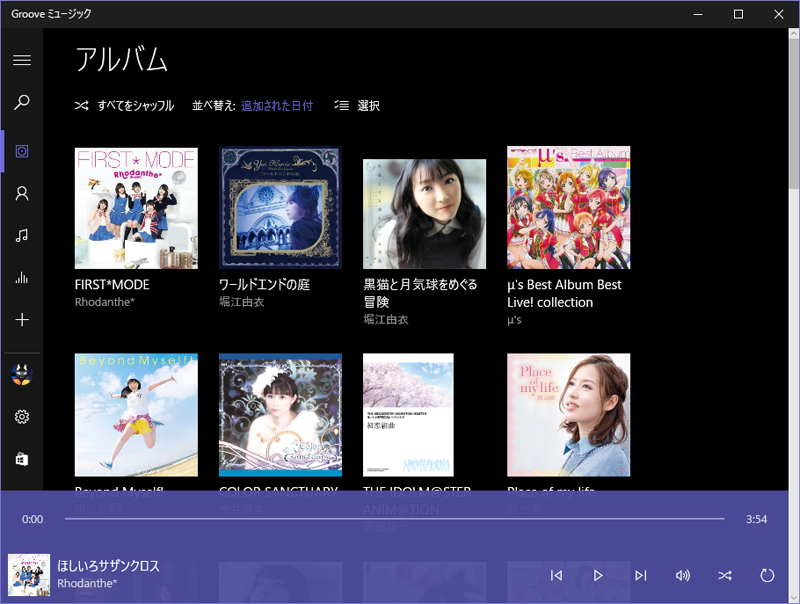Viewport: 800px width, 604px height.
Task: Open Place of my life album cover
Action: [568, 415]
